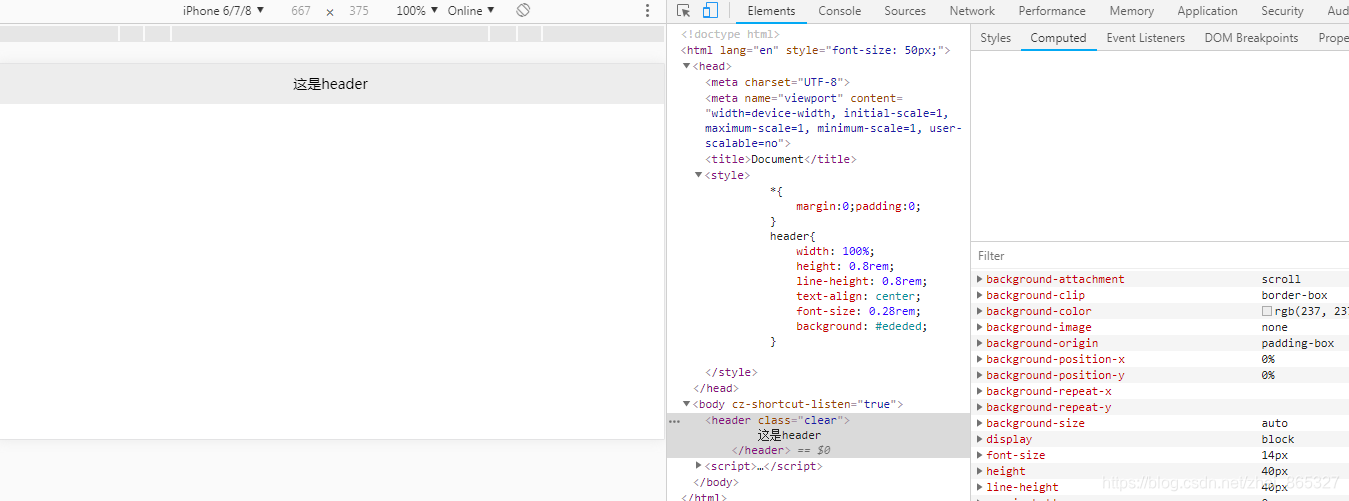Click the 'scroll' background-attachment value

coord(1281,280)
